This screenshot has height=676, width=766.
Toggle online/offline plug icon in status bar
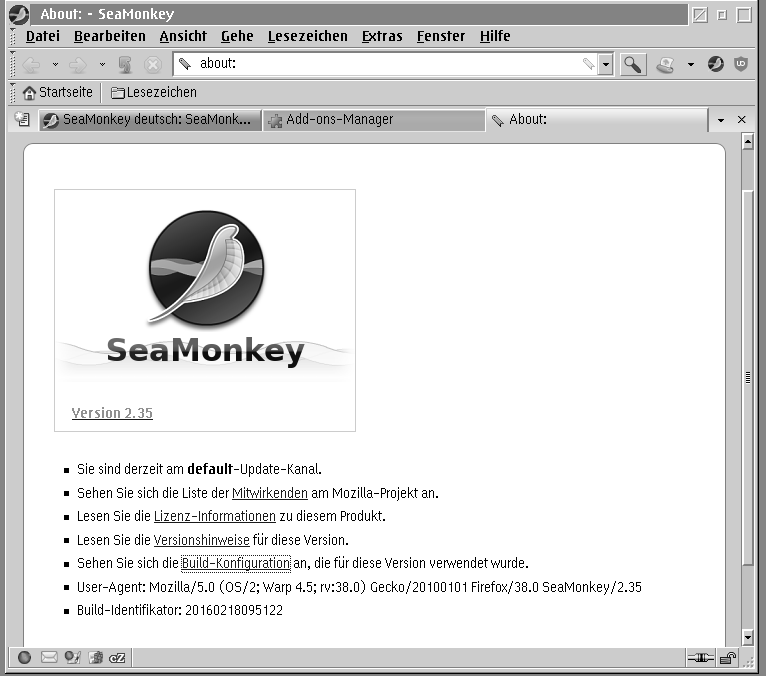click(701, 658)
